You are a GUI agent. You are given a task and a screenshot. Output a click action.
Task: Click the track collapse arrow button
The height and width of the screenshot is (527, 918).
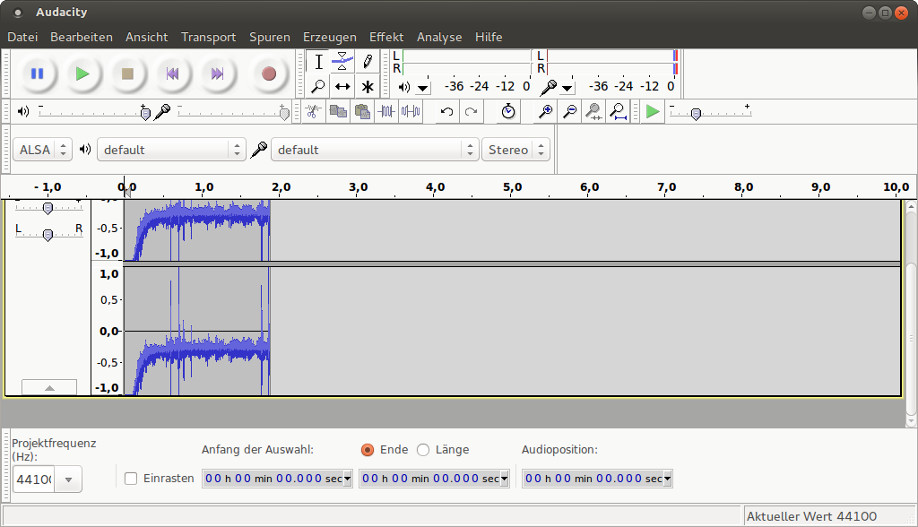48,387
